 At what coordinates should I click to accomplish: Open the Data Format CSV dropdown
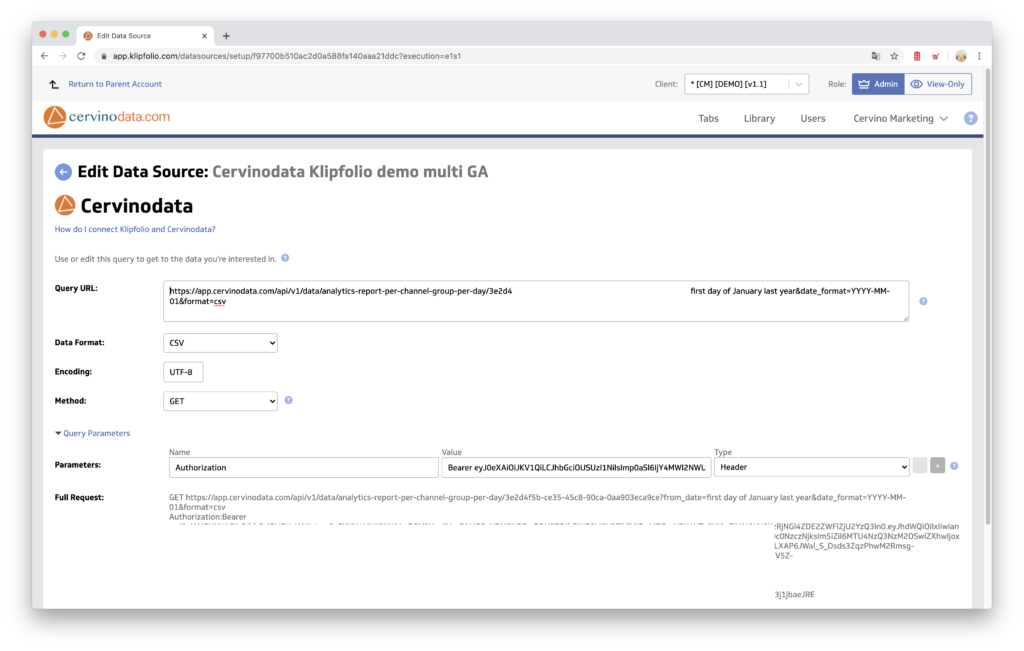220,343
